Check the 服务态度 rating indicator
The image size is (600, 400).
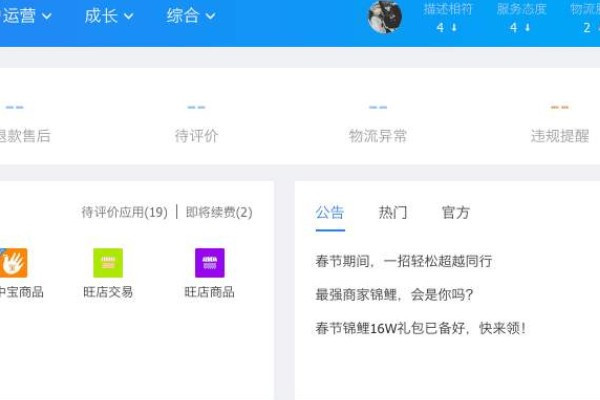[x=521, y=18]
